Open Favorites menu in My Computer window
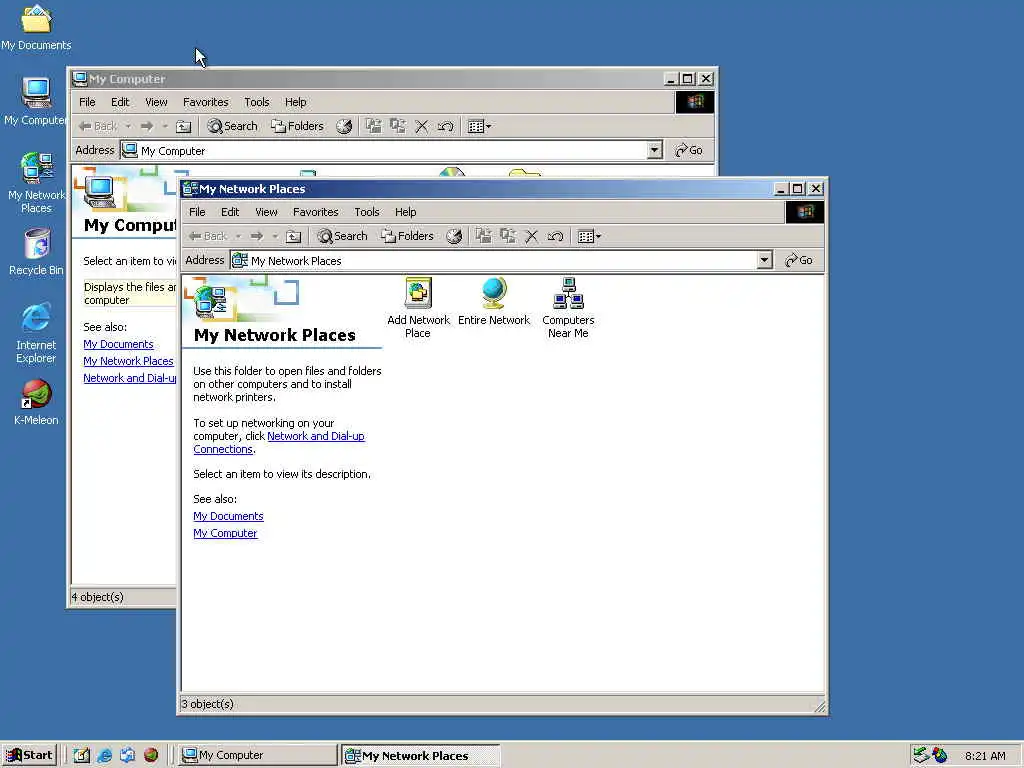 (x=206, y=102)
